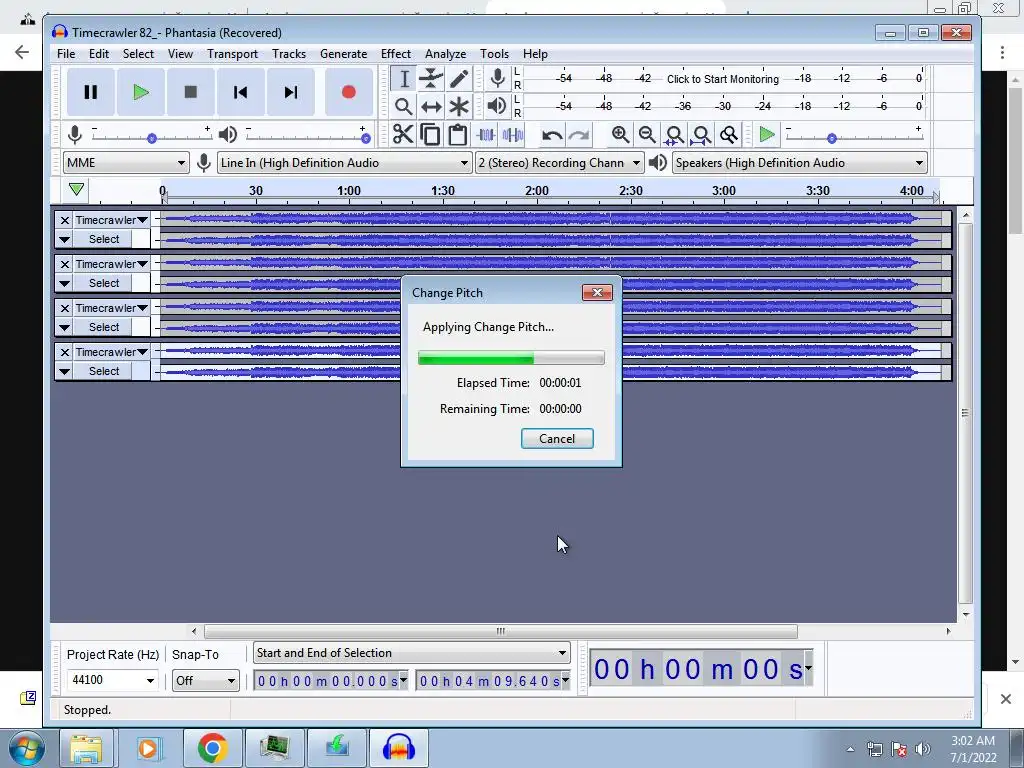Image resolution: width=1024 pixels, height=768 pixels.
Task: Collapse the first track with its triangle
Action: coord(64,239)
